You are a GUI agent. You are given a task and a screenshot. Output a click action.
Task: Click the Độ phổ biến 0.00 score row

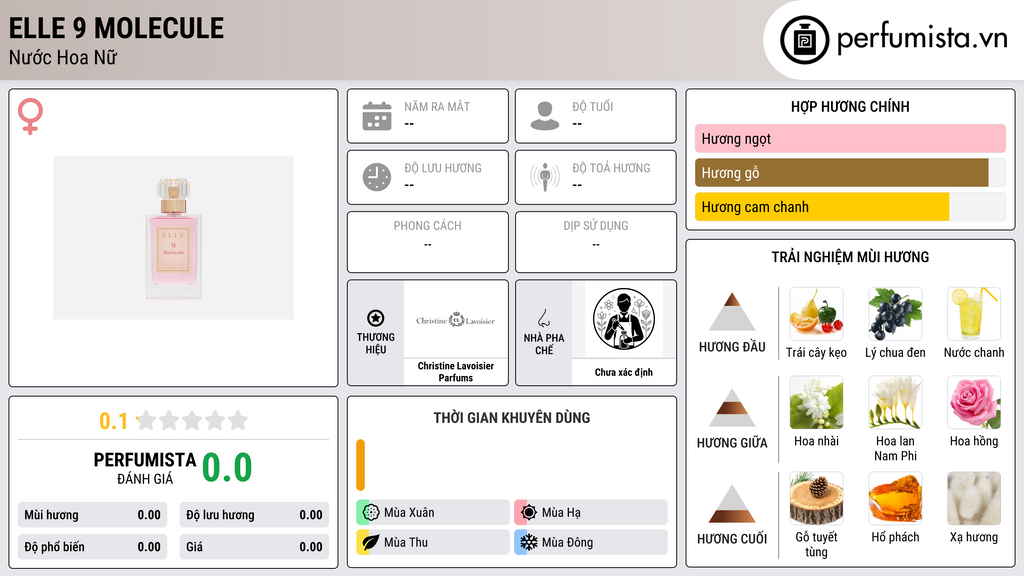click(92, 547)
